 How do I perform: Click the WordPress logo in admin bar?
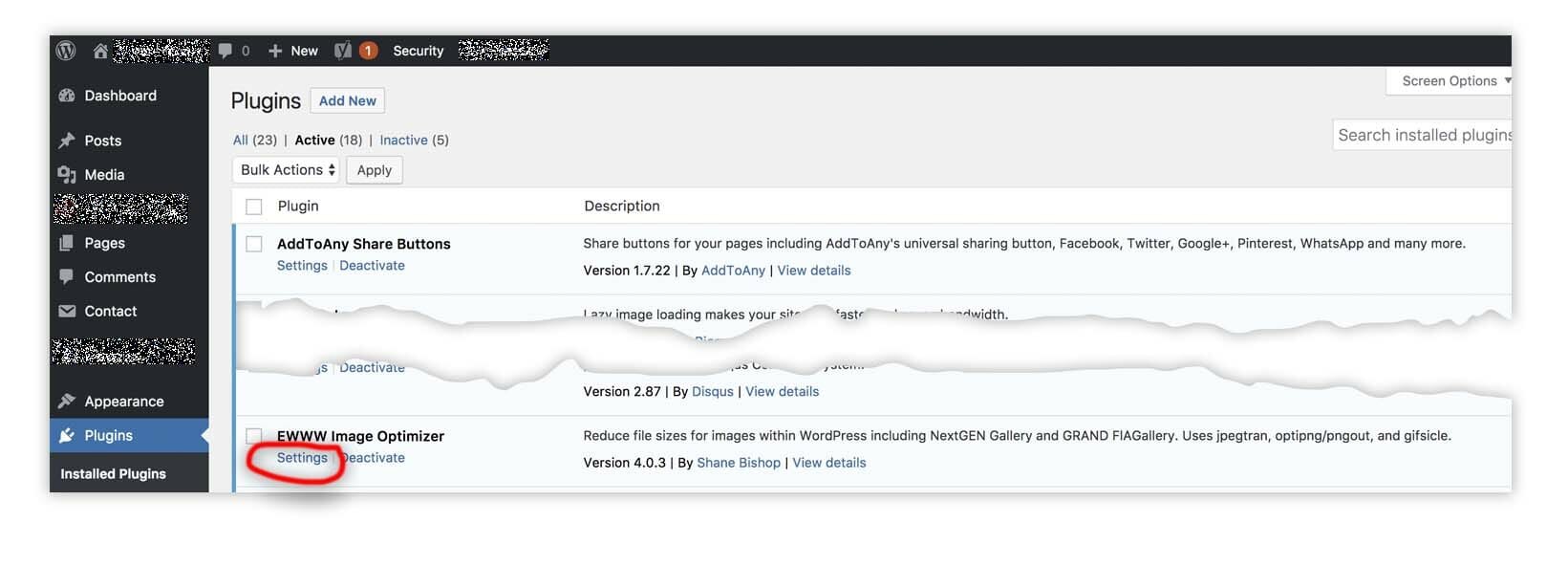65,51
